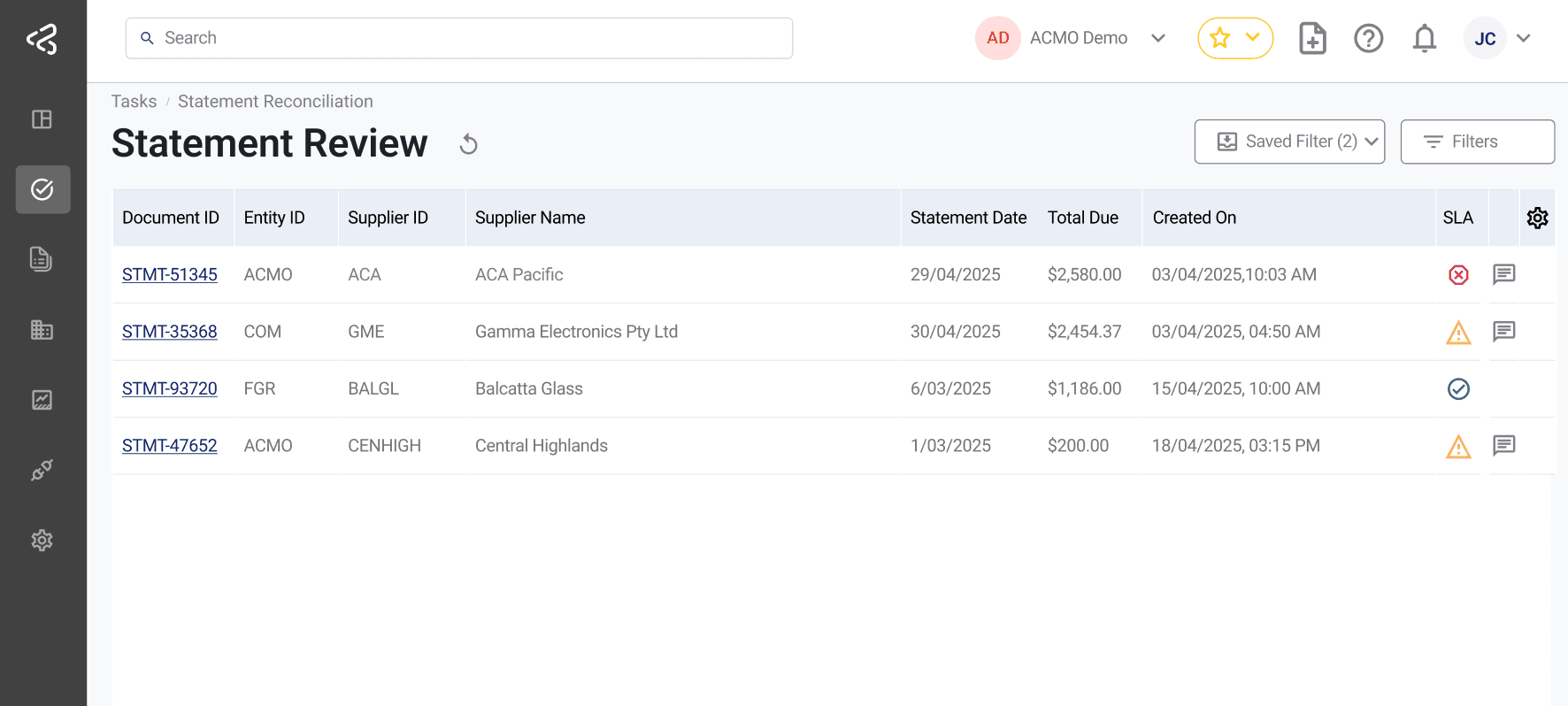This screenshot has height=706, width=1568.
Task: Sort by Total Due column header
Action: (1083, 218)
